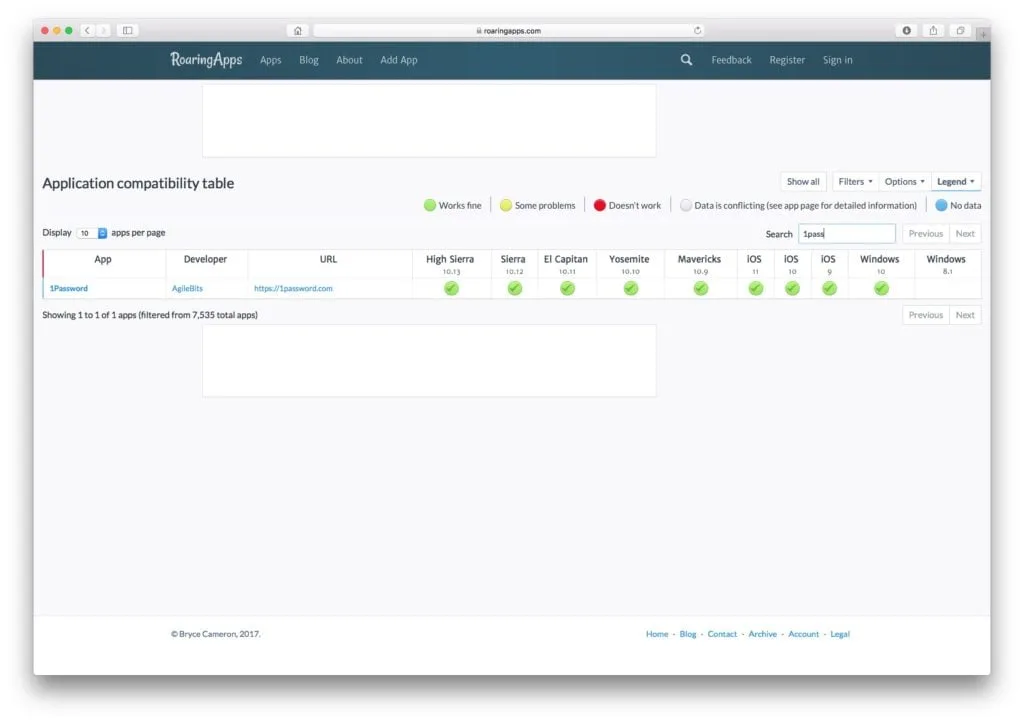Viewport: 1024px width, 723px height.
Task: Click the blue No data legend dot
Action: [x=941, y=205]
